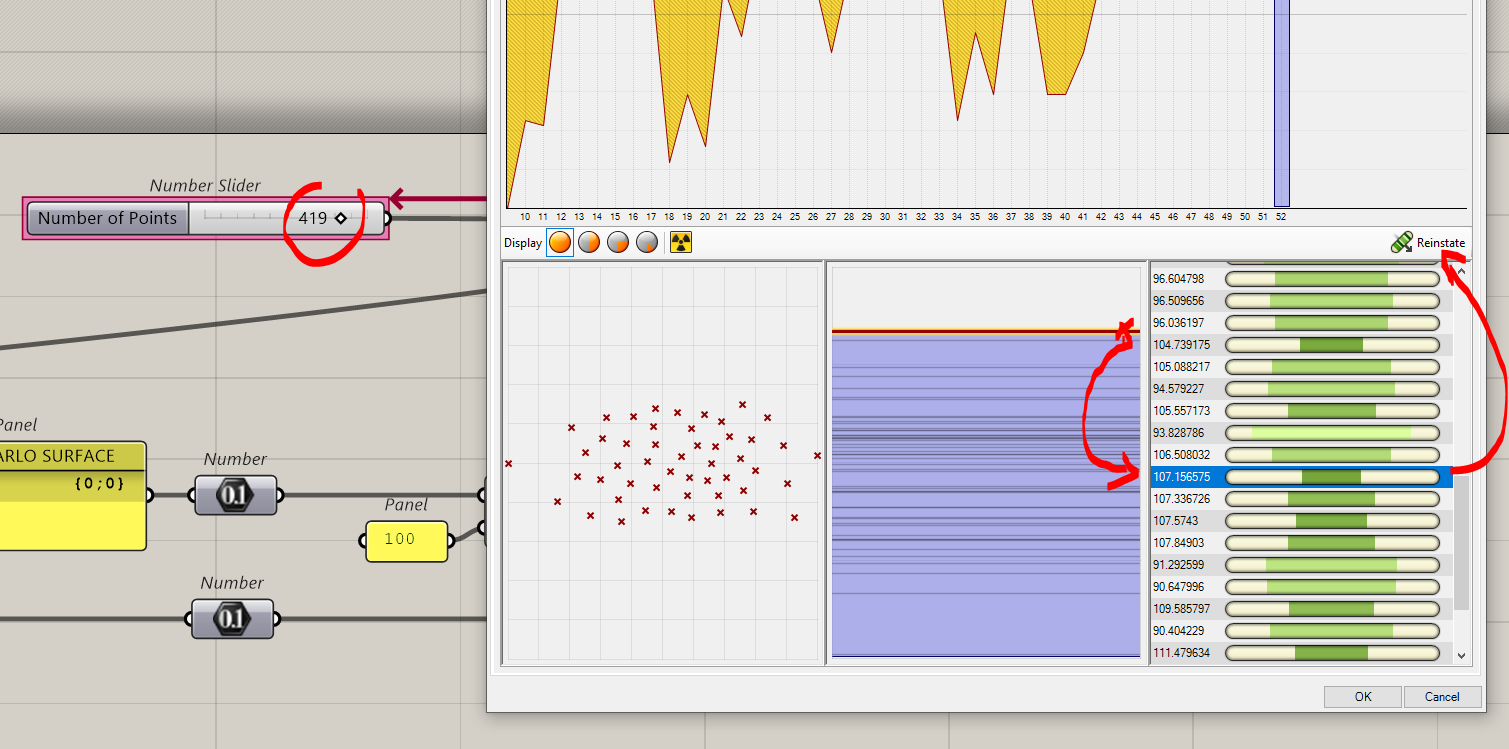Screen dimensions: 1509x749
Task: Click the slider value 419
Action: pyautogui.click(x=313, y=218)
